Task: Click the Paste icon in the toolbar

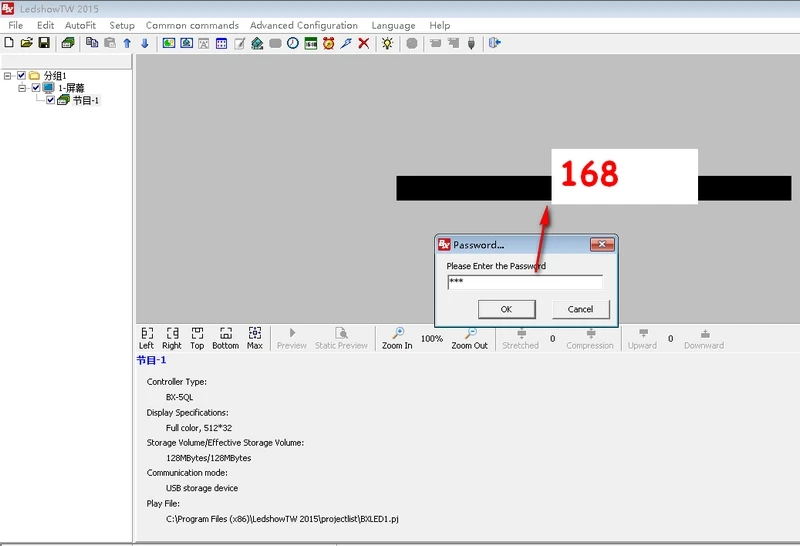Action: click(x=110, y=43)
